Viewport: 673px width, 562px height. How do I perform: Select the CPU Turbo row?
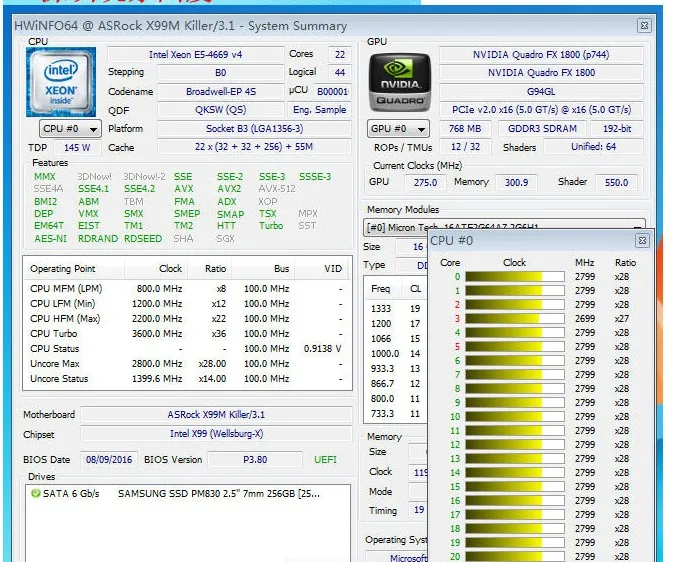[187, 334]
